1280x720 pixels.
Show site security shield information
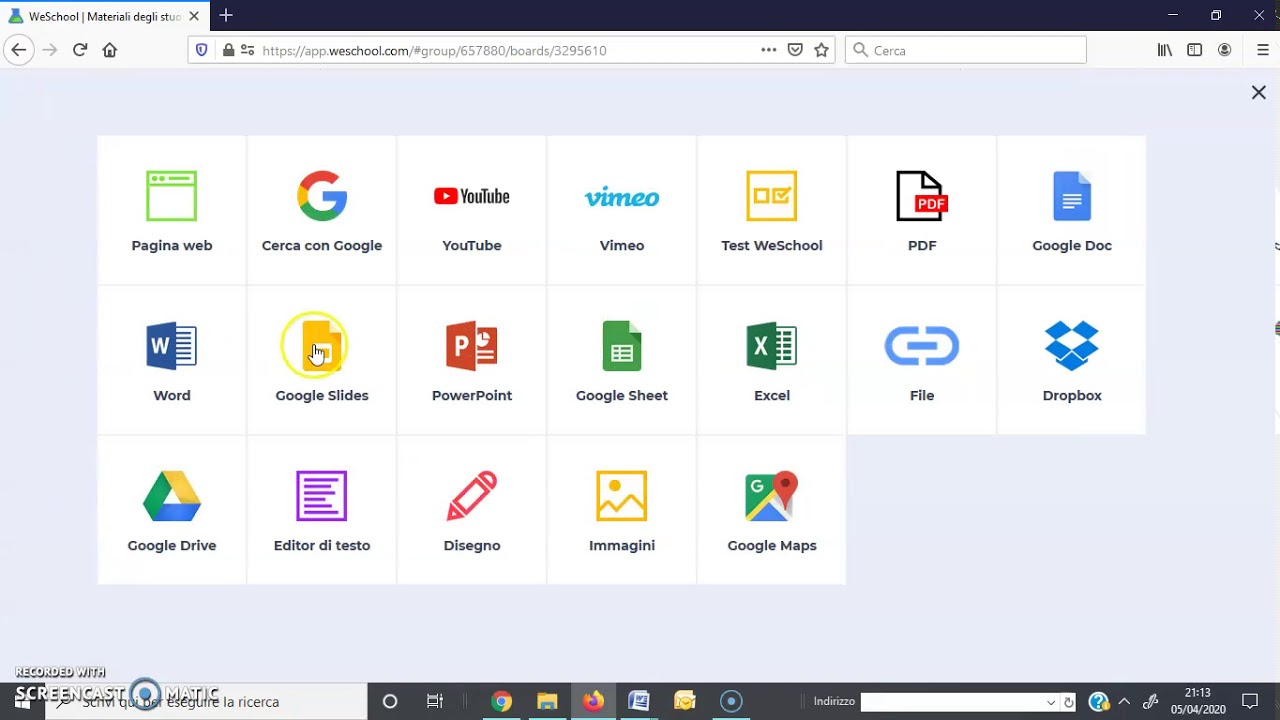pos(202,50)
